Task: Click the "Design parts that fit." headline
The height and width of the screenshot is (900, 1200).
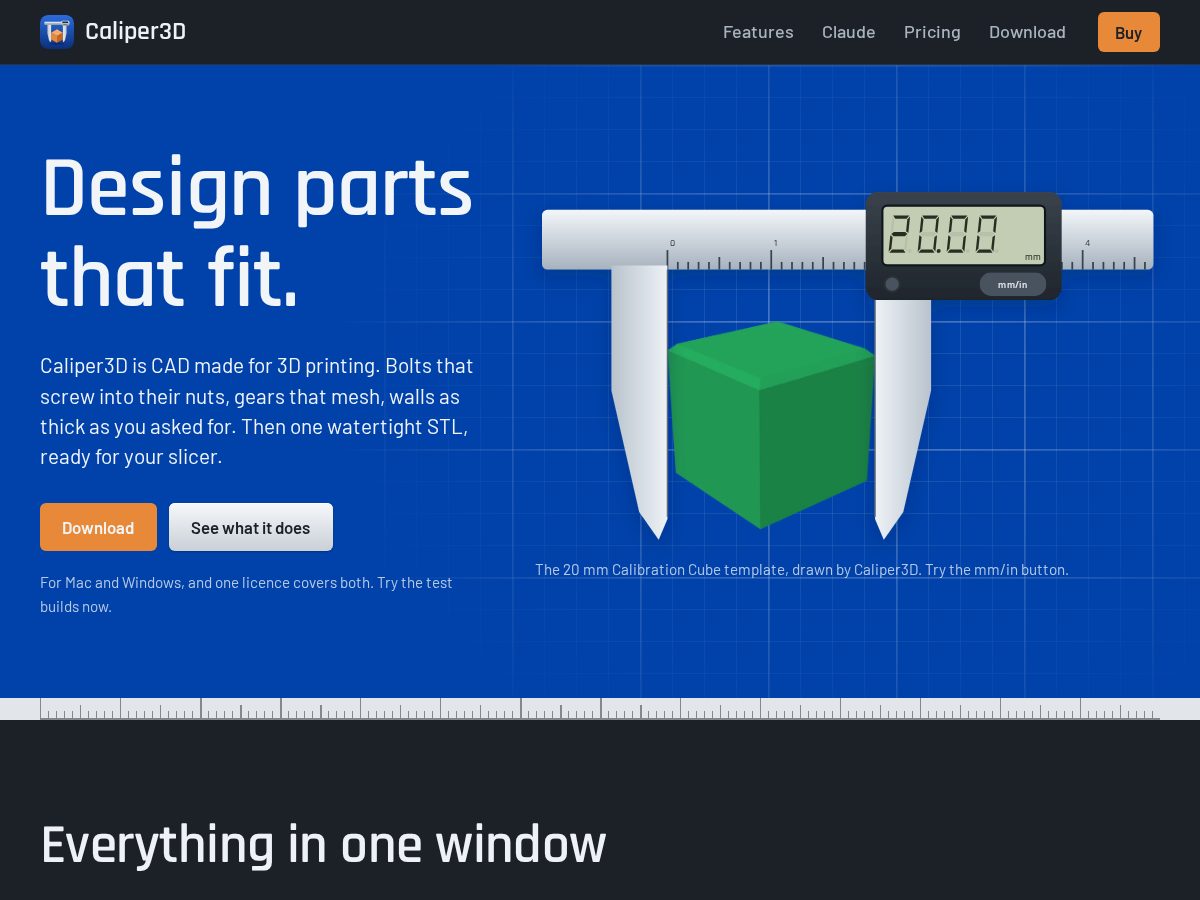Action: click(x=256, y=232)
